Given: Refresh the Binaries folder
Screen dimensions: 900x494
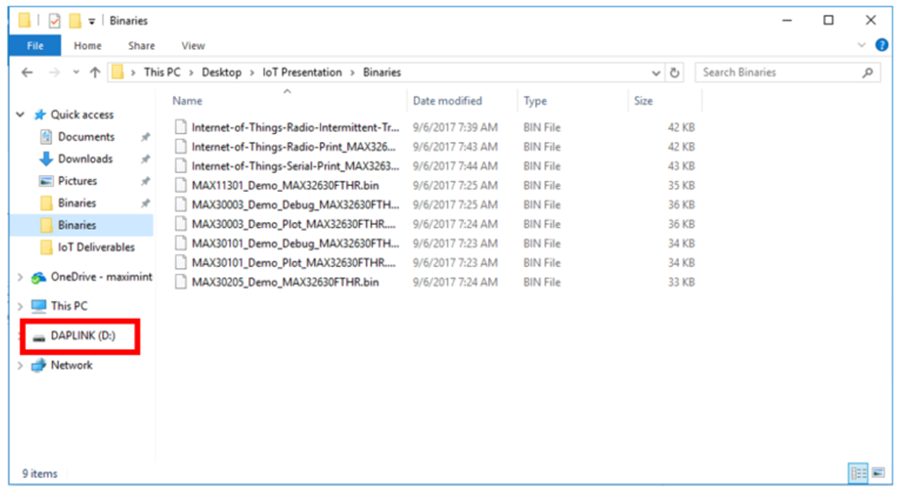Looking at the screenshot, I should (x=675, y=73).
